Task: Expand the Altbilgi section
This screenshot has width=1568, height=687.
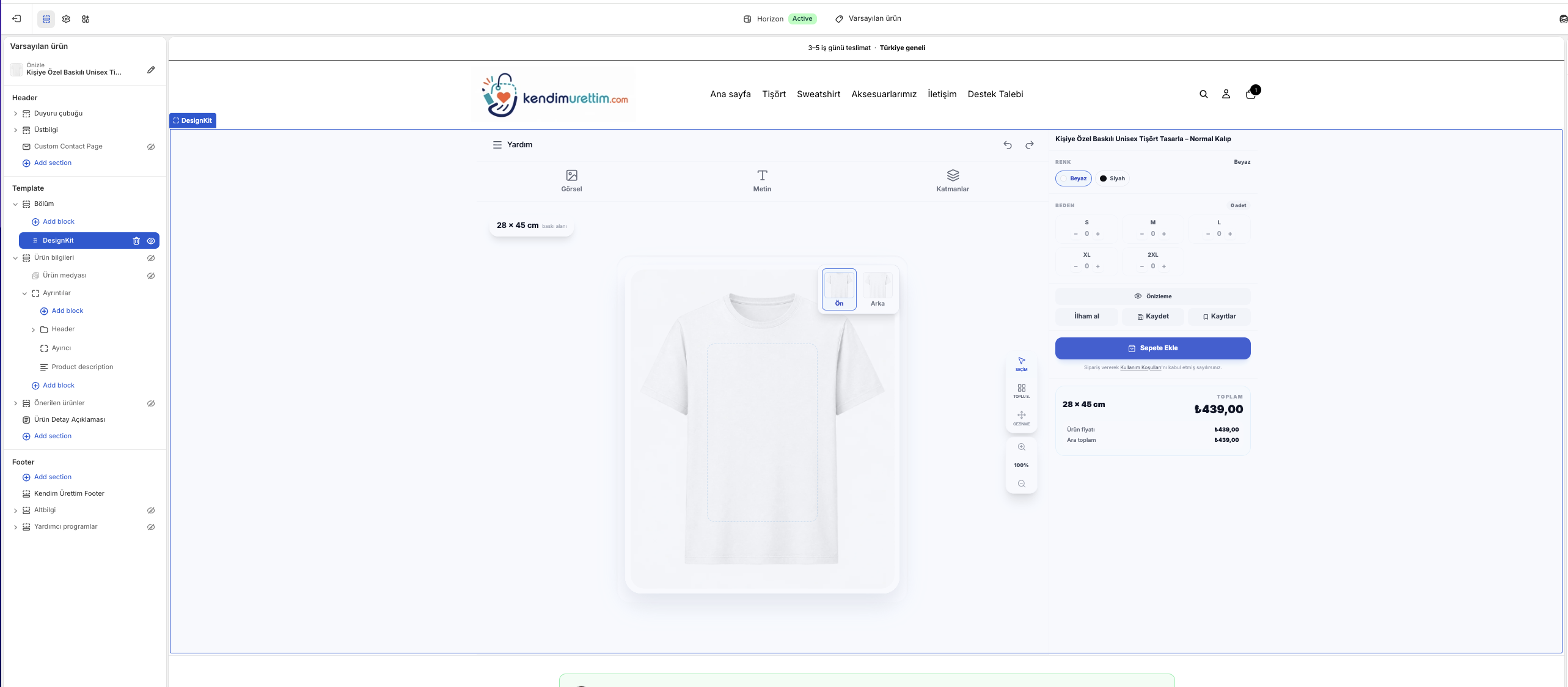Action: pyautogui.click(x=15, y=510)
